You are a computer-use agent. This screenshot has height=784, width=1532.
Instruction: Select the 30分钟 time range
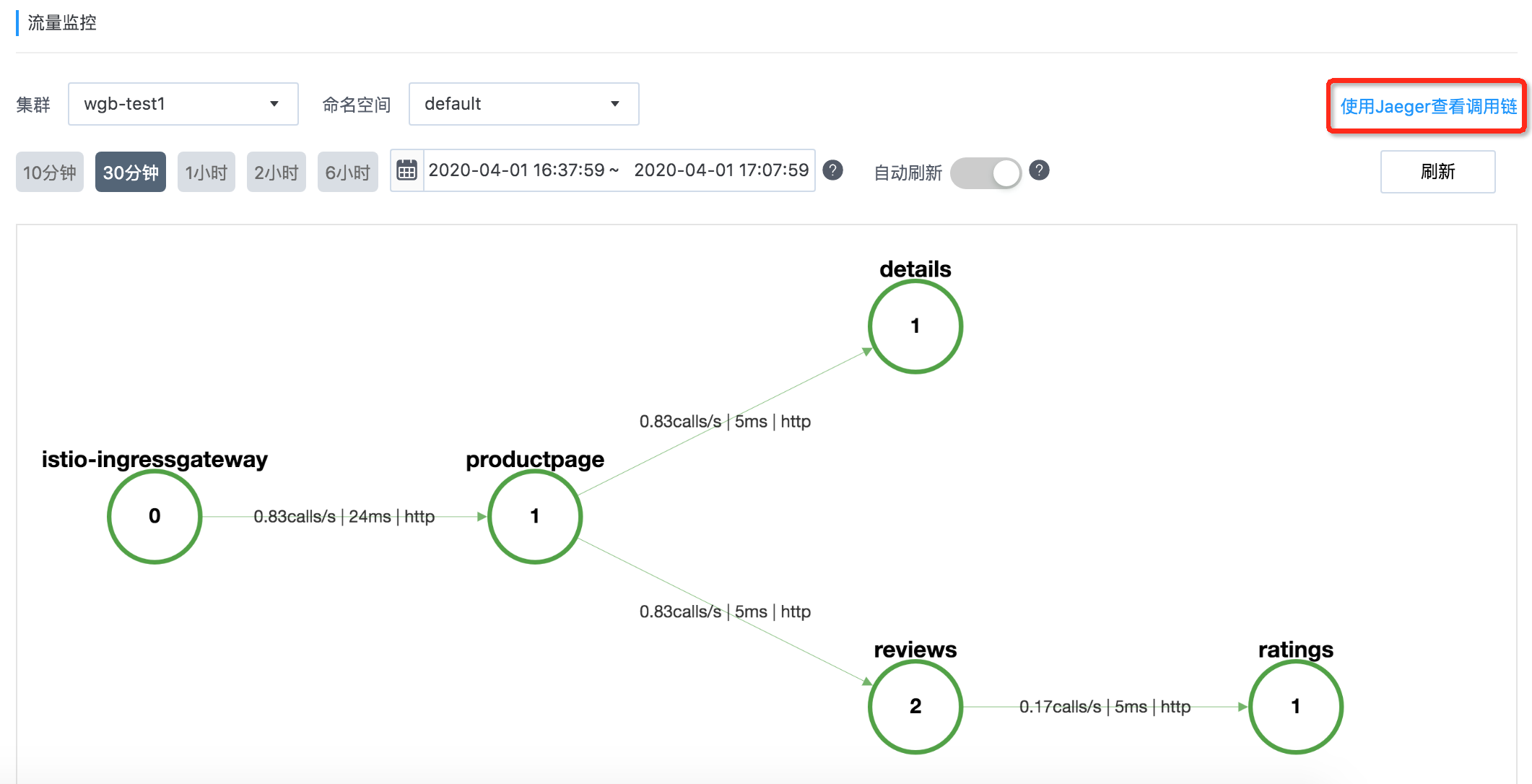[x=131, y=173]
